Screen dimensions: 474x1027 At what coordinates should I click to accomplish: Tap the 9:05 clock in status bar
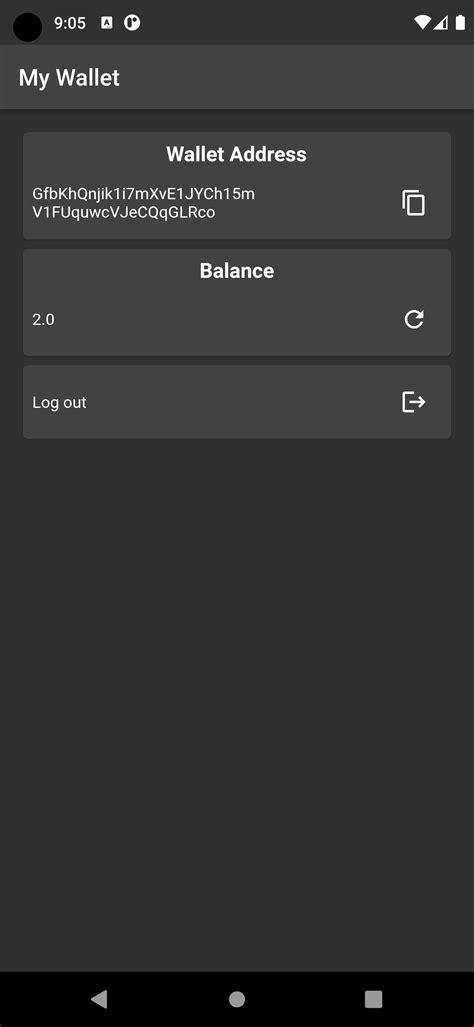[69, 23]
